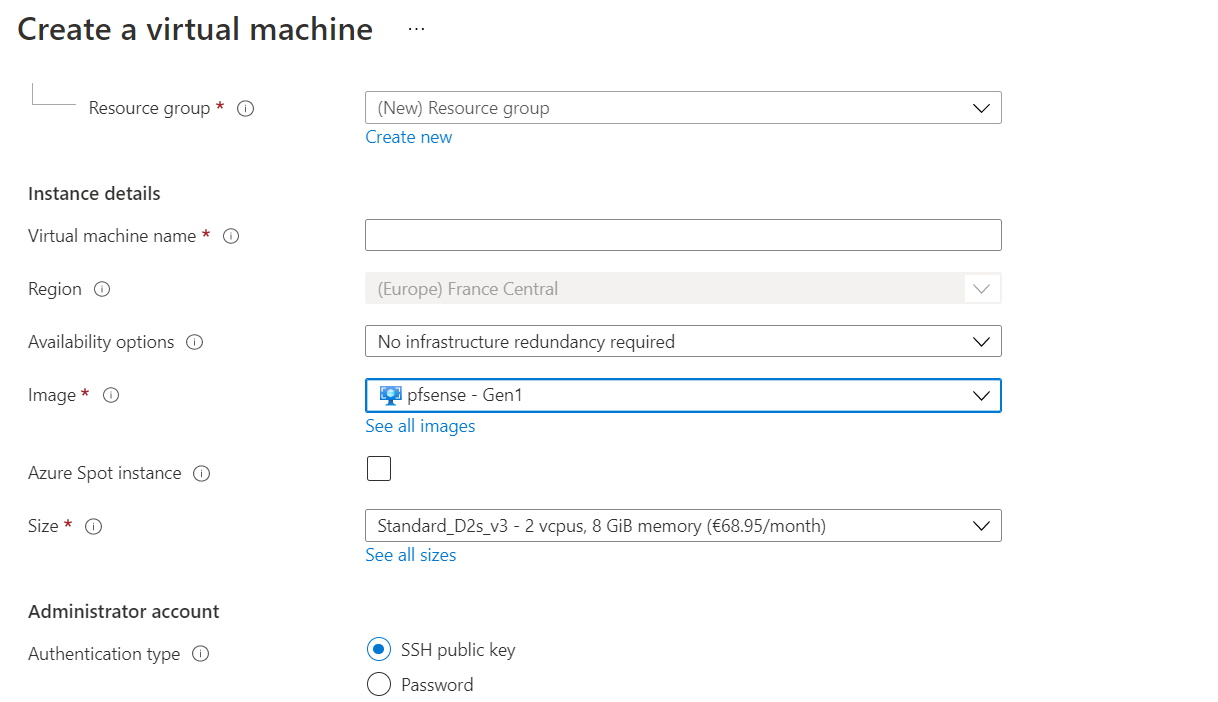Click the Administrator account heading
This screenshot has height=702, width=1218.
(123, 611)
